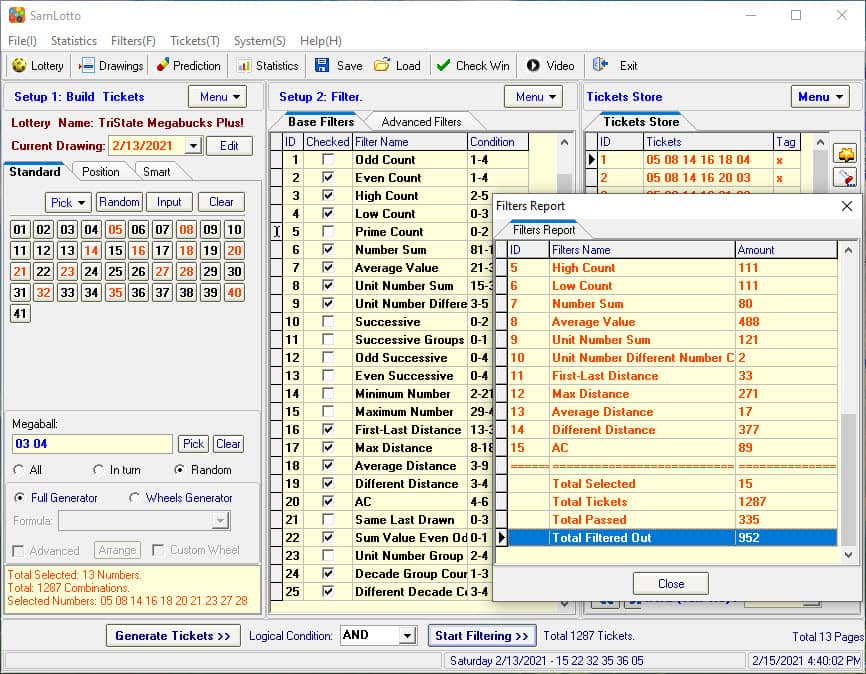Uncheck the AC filter checkbox
The image size is (866, 674).
point(328,502)
